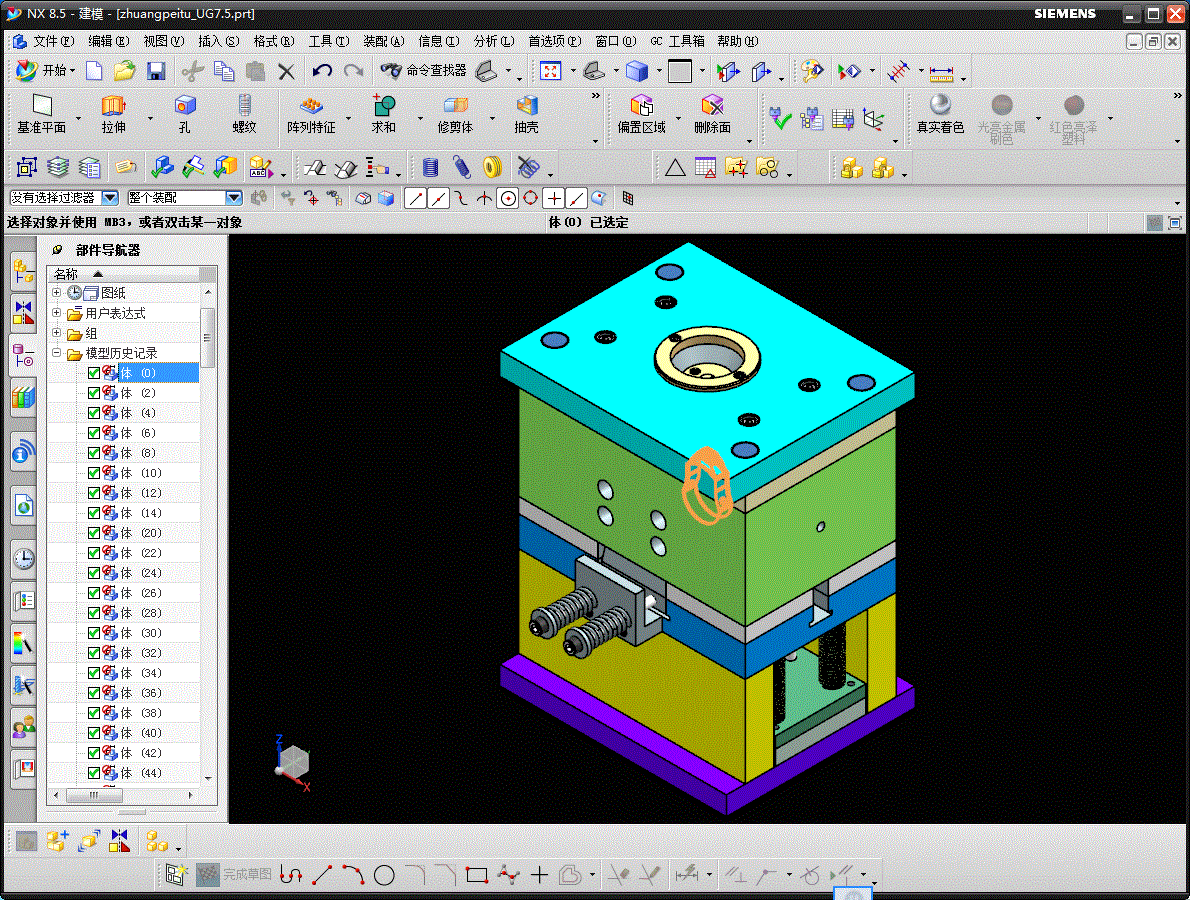Viewport: 1190px width, 900px height.
Task: Uncheck the 体 (38) body checkbox
Action: point(94,713)
